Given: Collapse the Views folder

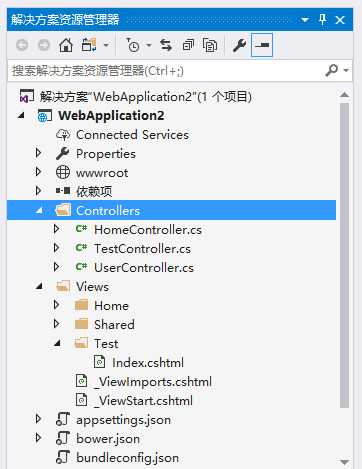Looking at the screenshot, I should [x=40, y=286].
